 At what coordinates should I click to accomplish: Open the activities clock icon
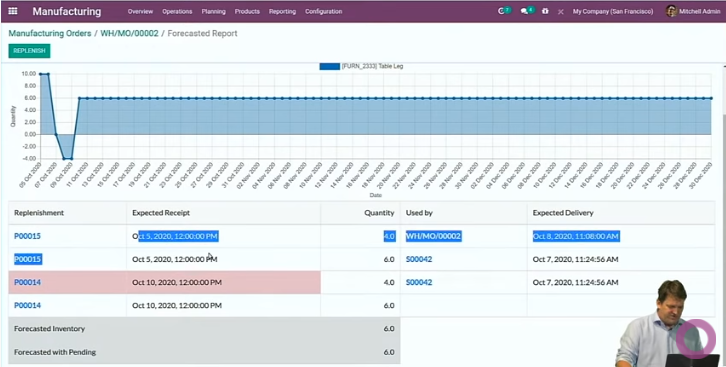[x=501, y=11]
